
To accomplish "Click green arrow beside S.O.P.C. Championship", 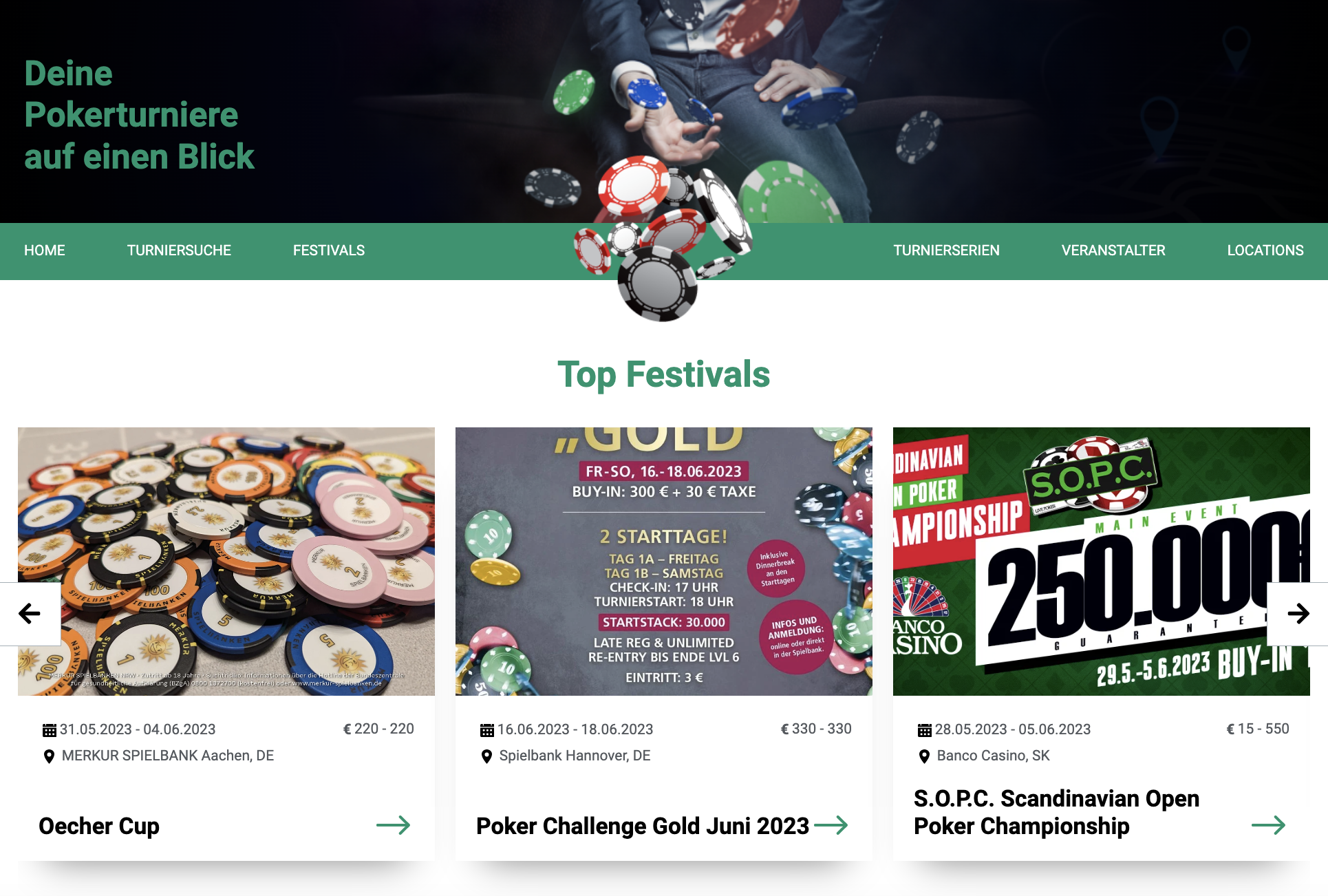I will pyautogui.click(x=1268, y=825).
